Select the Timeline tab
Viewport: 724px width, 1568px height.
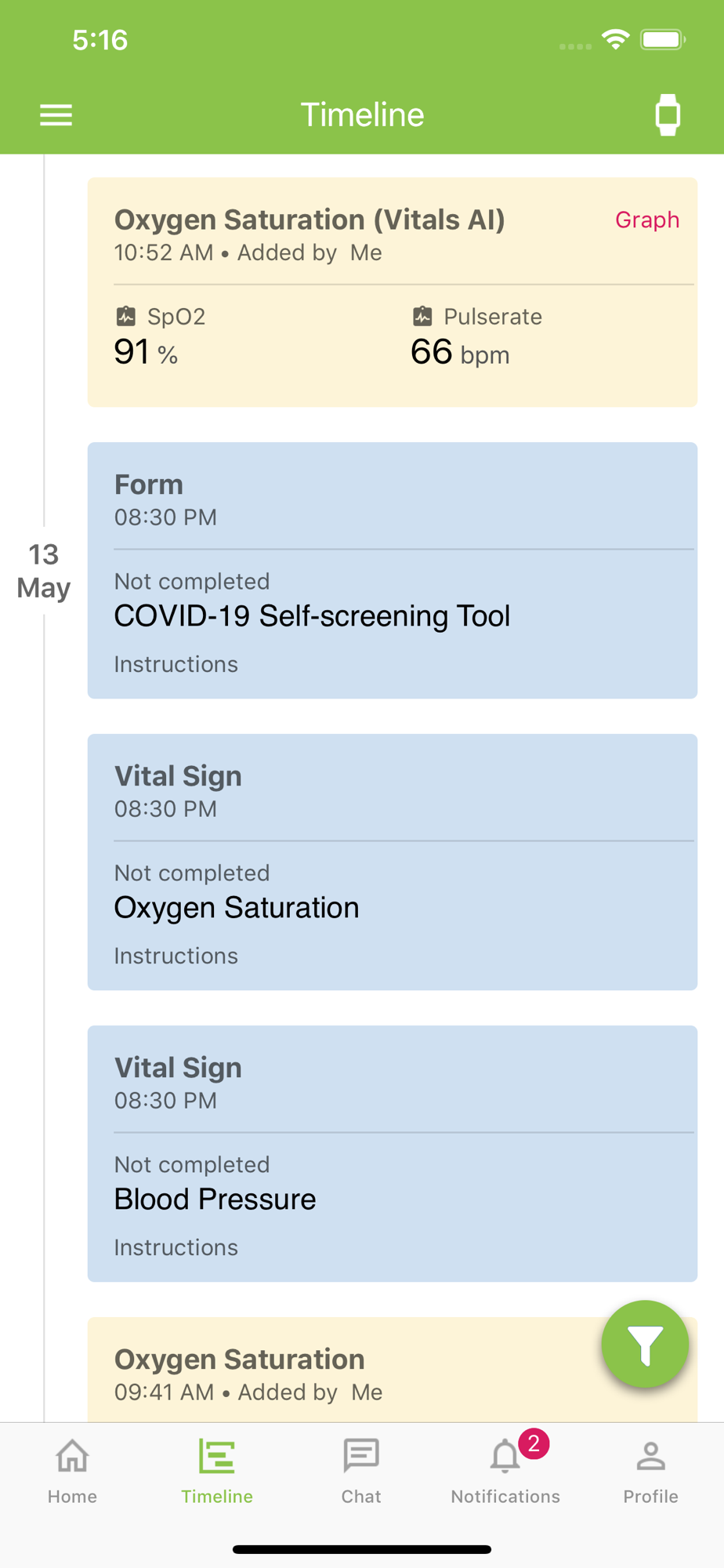pyautogui.click(x=217, y=1471)
